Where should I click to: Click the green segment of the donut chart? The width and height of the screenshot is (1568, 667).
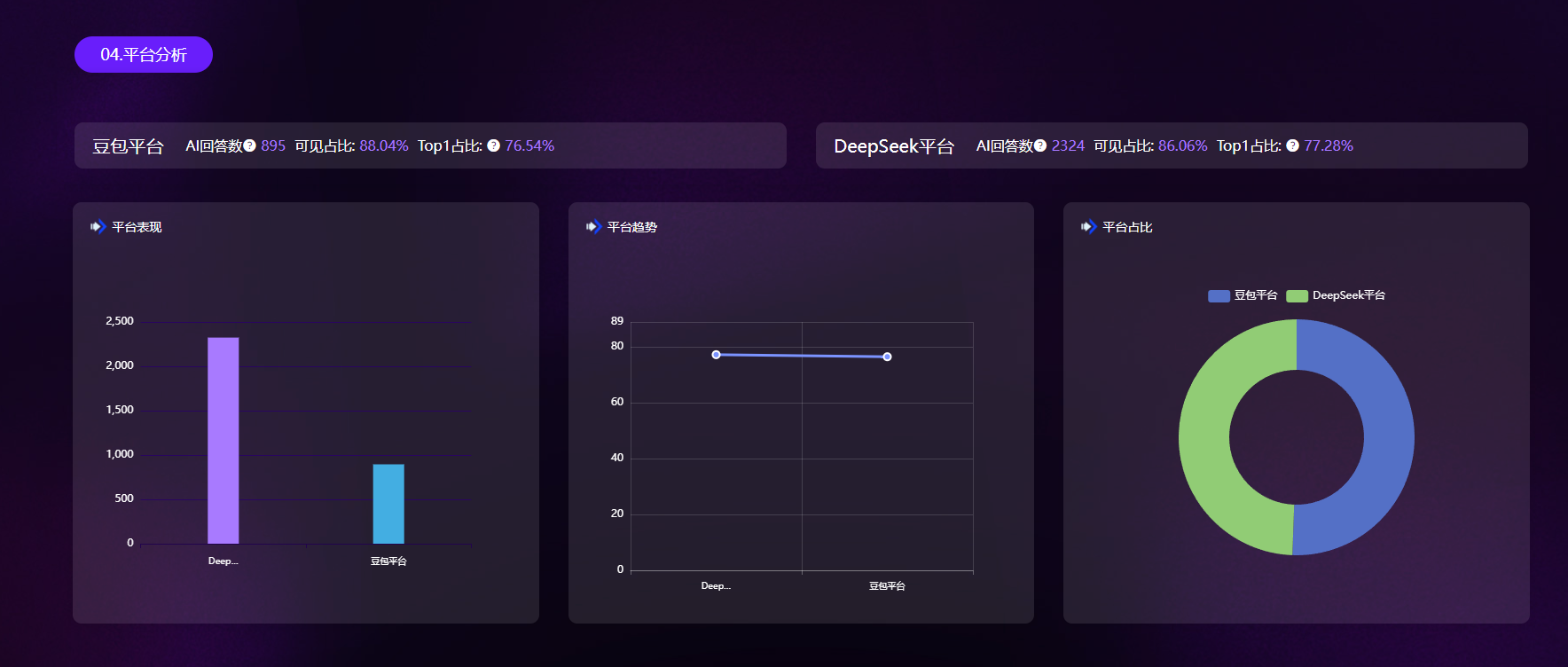[x=1204, y=437]
